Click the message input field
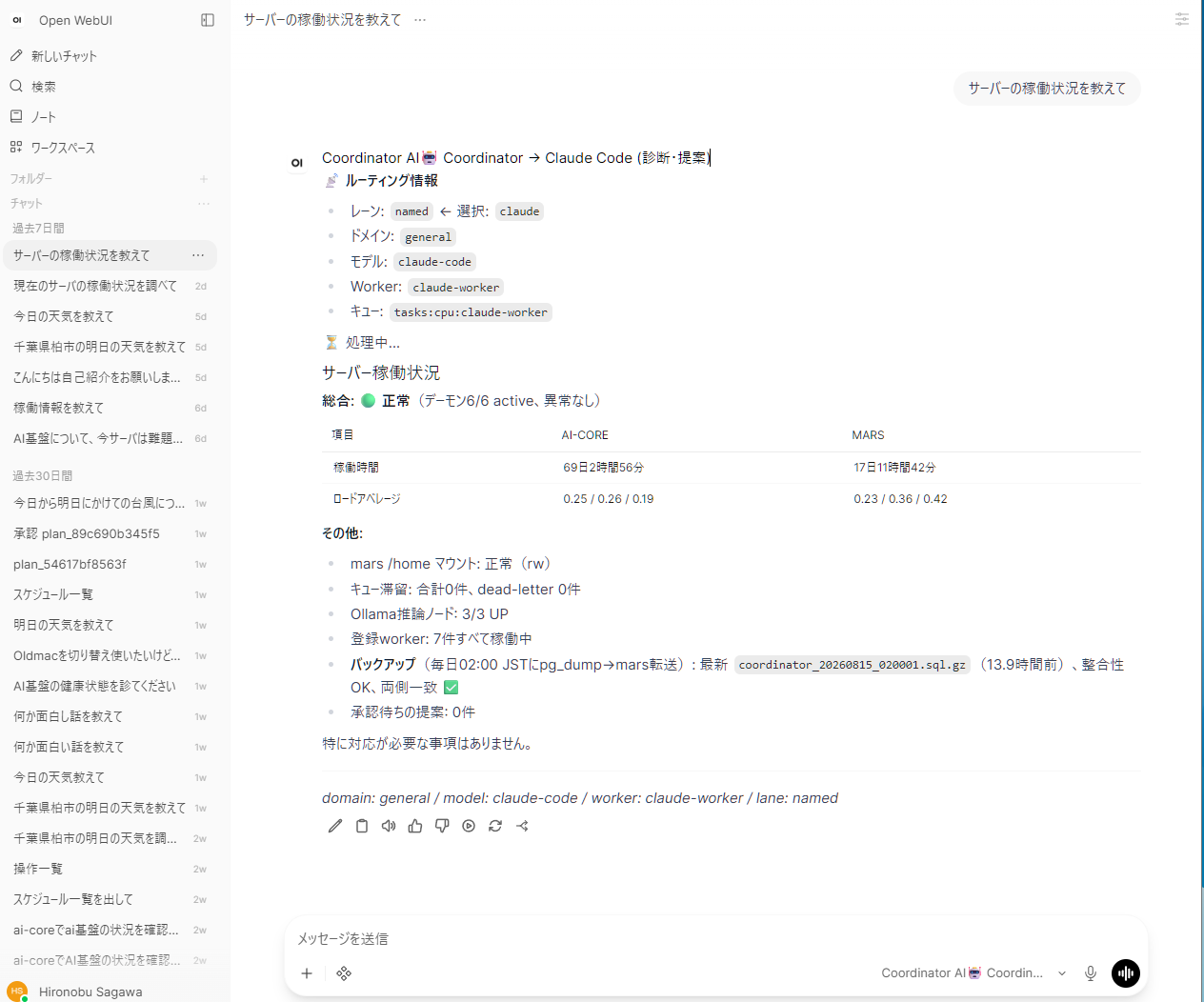Viewport: 1204px width, 1002px height. pyautogui.click(x=714, y=939)
